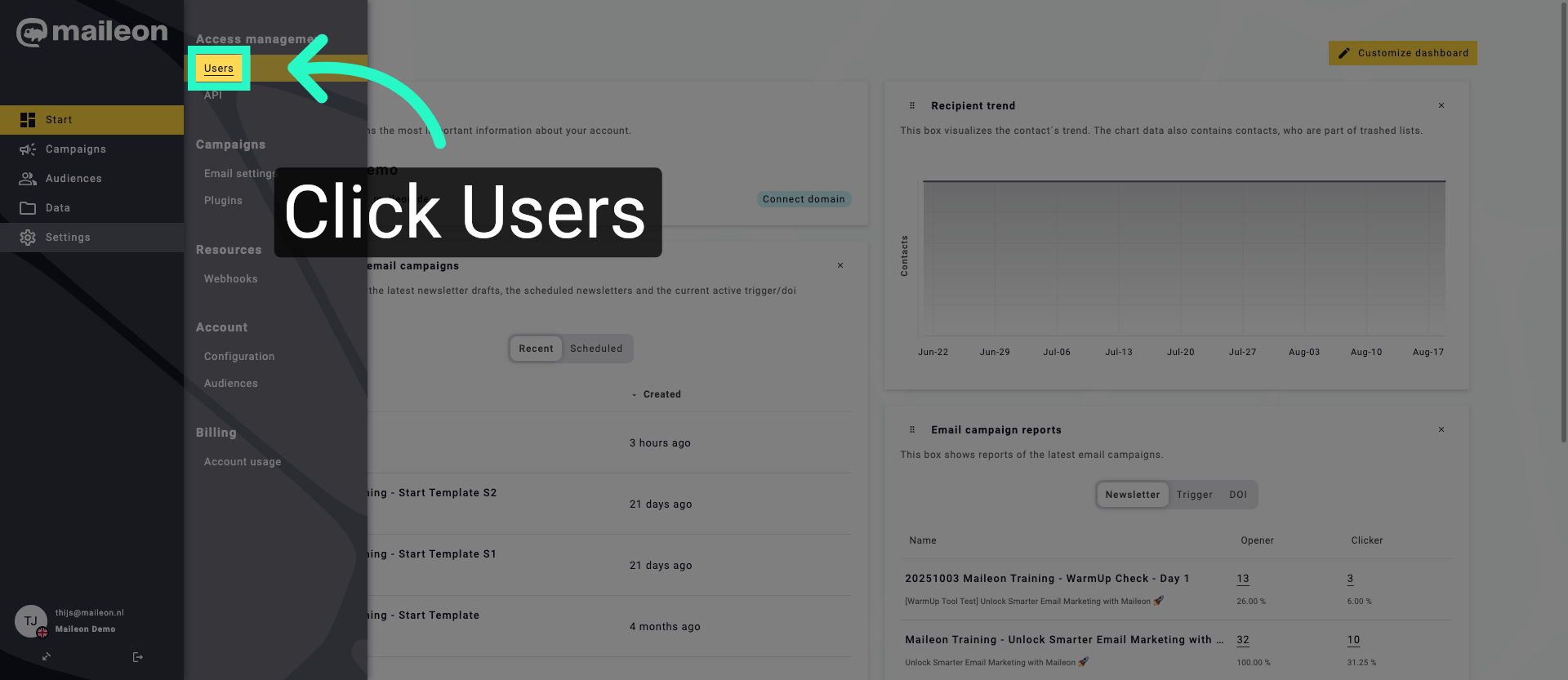Select Newsletter reports tab
This screenshot has width=1568, height=680.
pyautogui.click(x=1133, y=495)
